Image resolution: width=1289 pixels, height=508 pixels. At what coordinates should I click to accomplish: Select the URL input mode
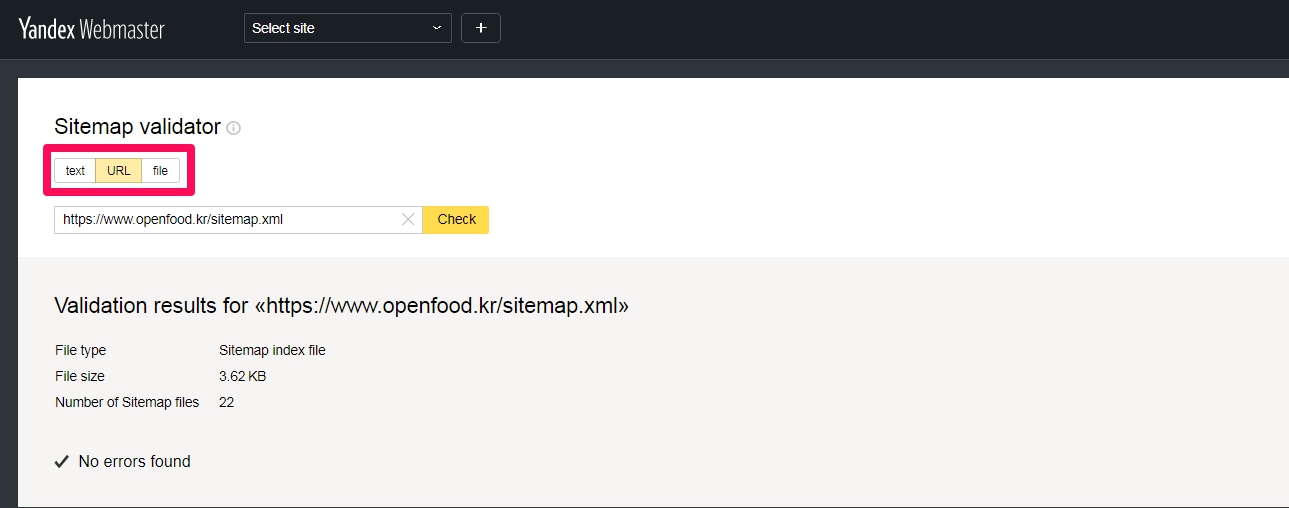[x=118, y=171]
